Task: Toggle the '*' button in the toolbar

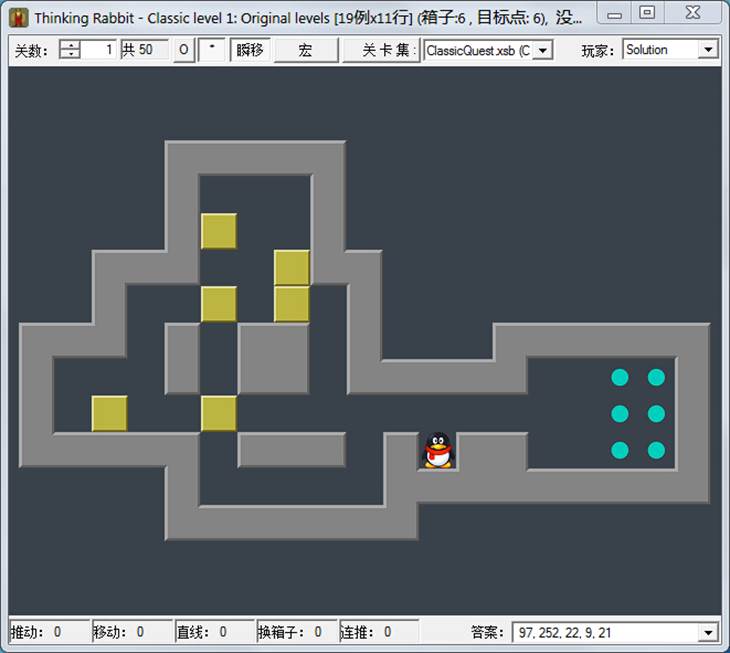Action: pos(211,50)
